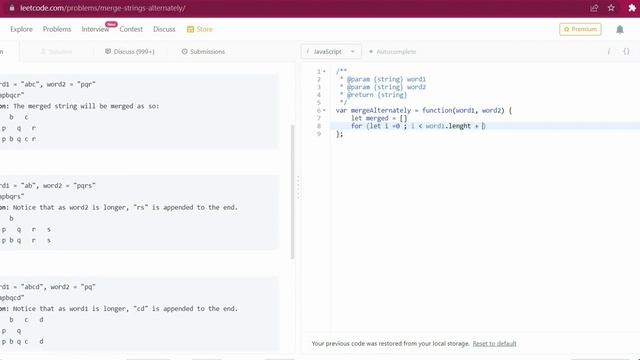Open the Explore menu
Viewport: 640px width, 360px height.
point(21,29)
